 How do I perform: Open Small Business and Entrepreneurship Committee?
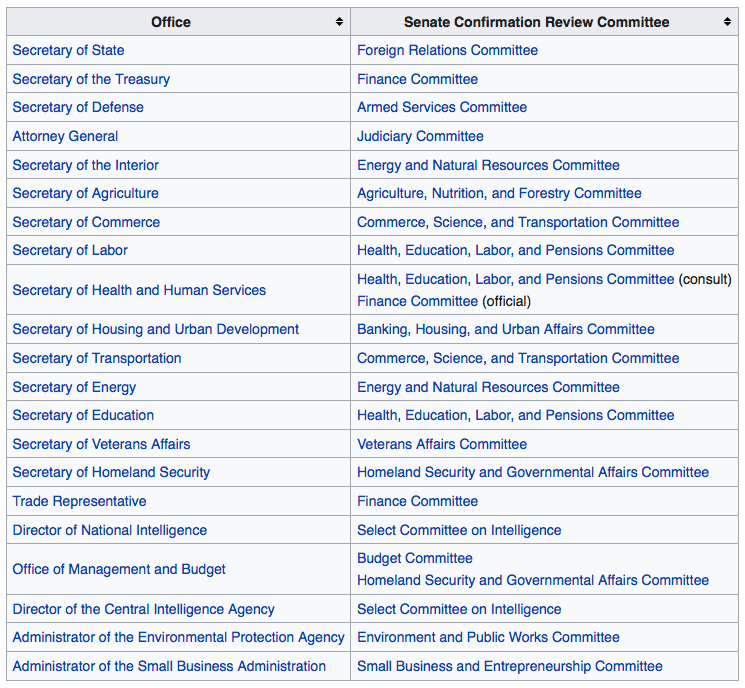509,666
